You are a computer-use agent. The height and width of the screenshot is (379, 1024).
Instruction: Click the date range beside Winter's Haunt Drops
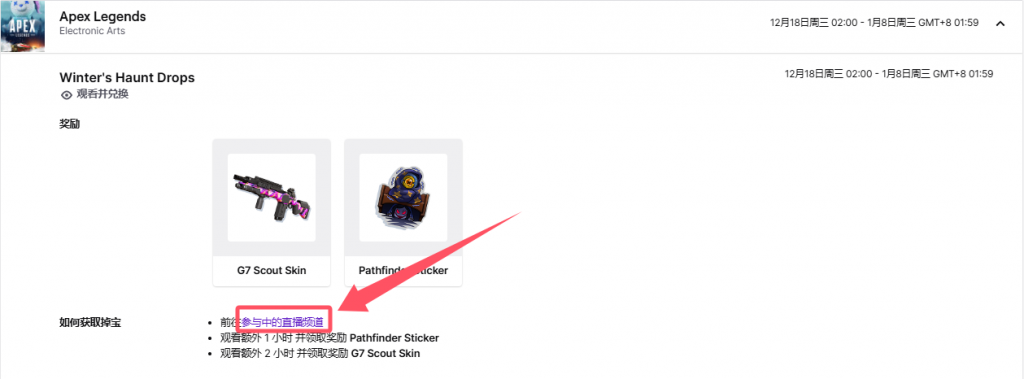tap(889, 74)
